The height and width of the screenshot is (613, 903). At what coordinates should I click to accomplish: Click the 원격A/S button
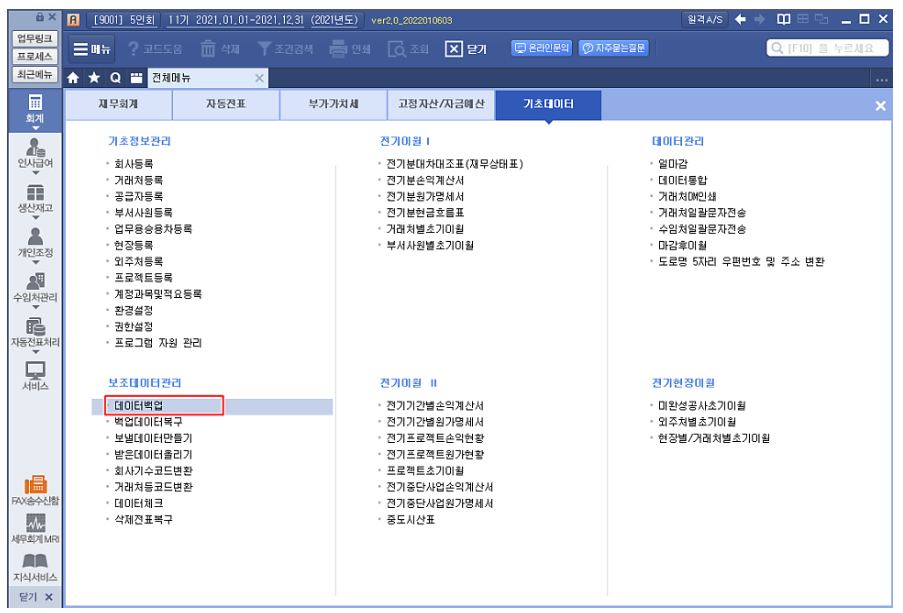705,20
